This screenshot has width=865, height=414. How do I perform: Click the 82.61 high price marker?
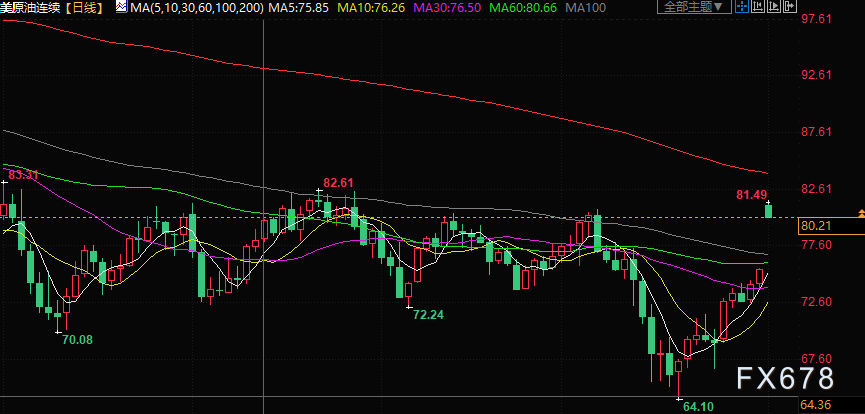click(338, 182)
